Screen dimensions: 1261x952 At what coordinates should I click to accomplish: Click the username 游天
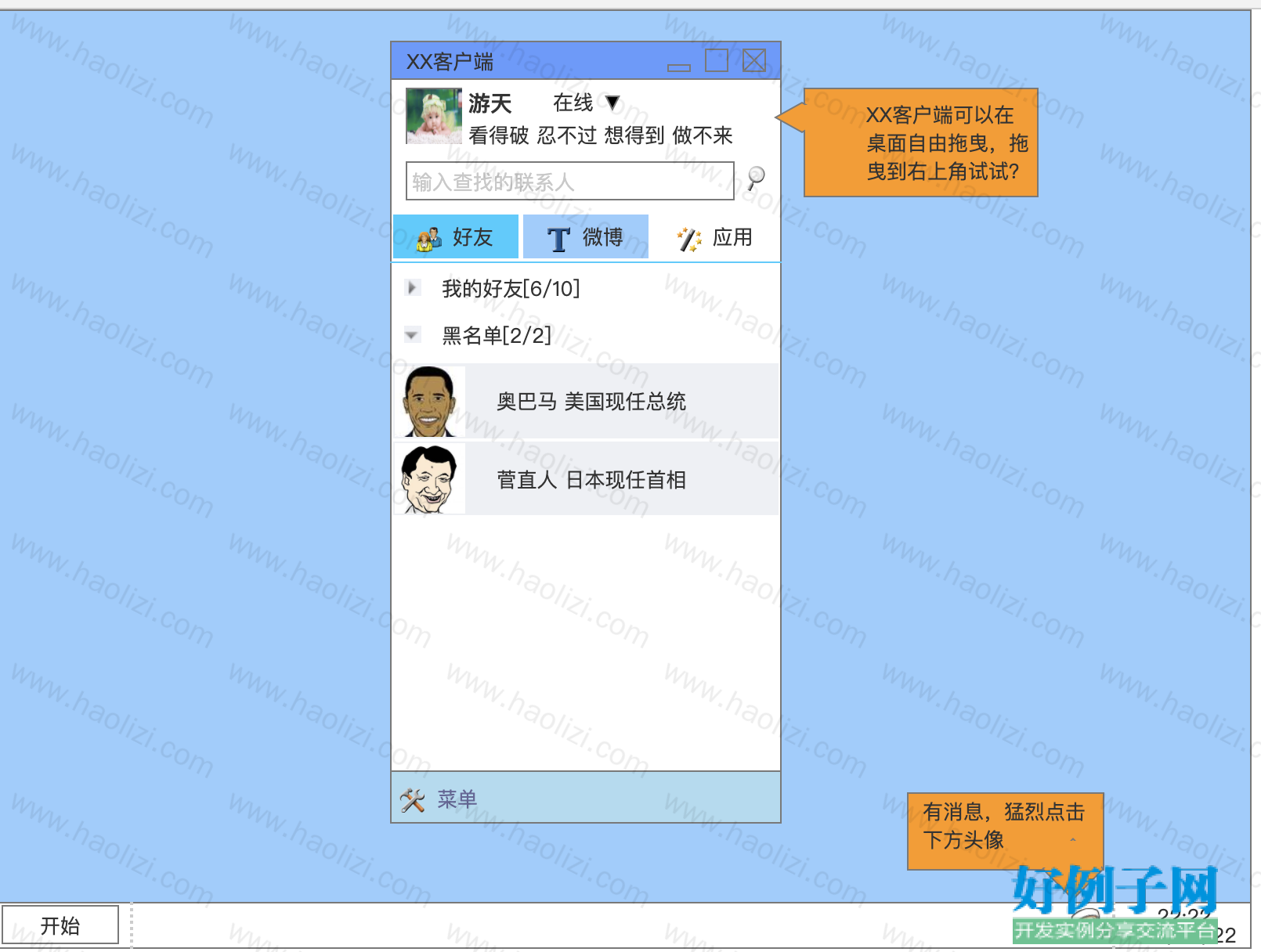[490, 103]
